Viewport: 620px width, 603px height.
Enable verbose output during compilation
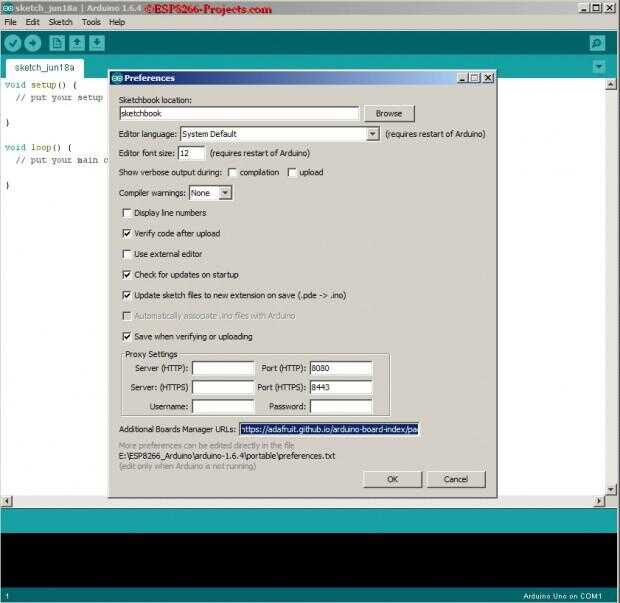pyautogui.click(x=232, y=172)
